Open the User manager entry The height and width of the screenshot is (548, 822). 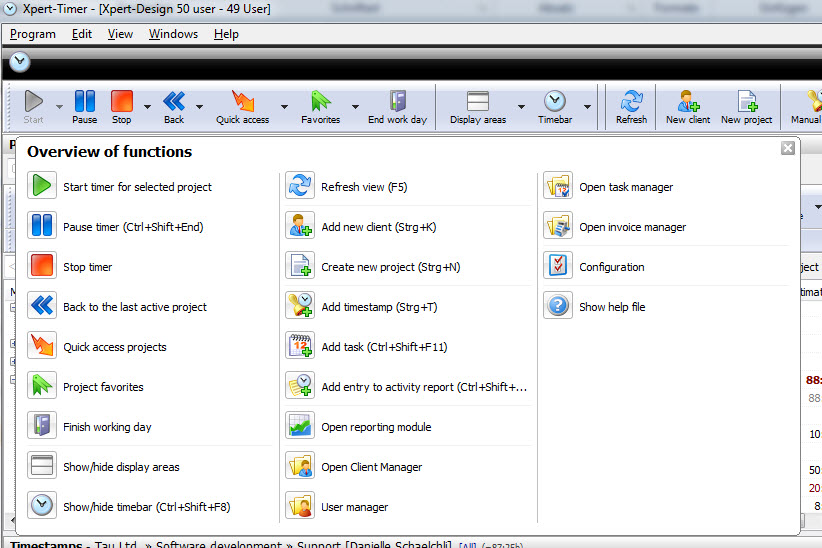click(354, 507)
